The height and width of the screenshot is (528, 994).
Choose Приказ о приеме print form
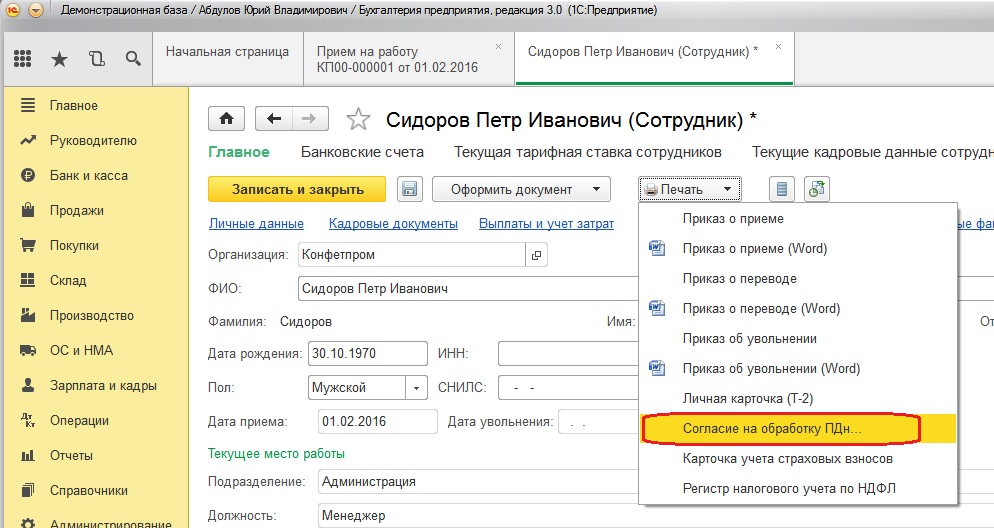coord(797,219)
